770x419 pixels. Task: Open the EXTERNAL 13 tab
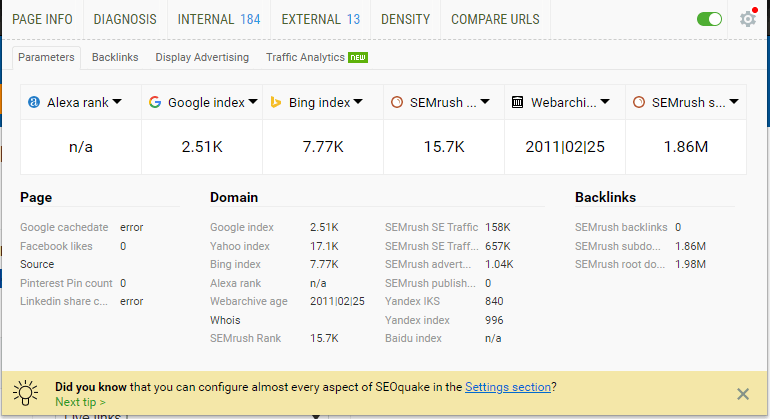pyautogui.click(x=321, y=19)
